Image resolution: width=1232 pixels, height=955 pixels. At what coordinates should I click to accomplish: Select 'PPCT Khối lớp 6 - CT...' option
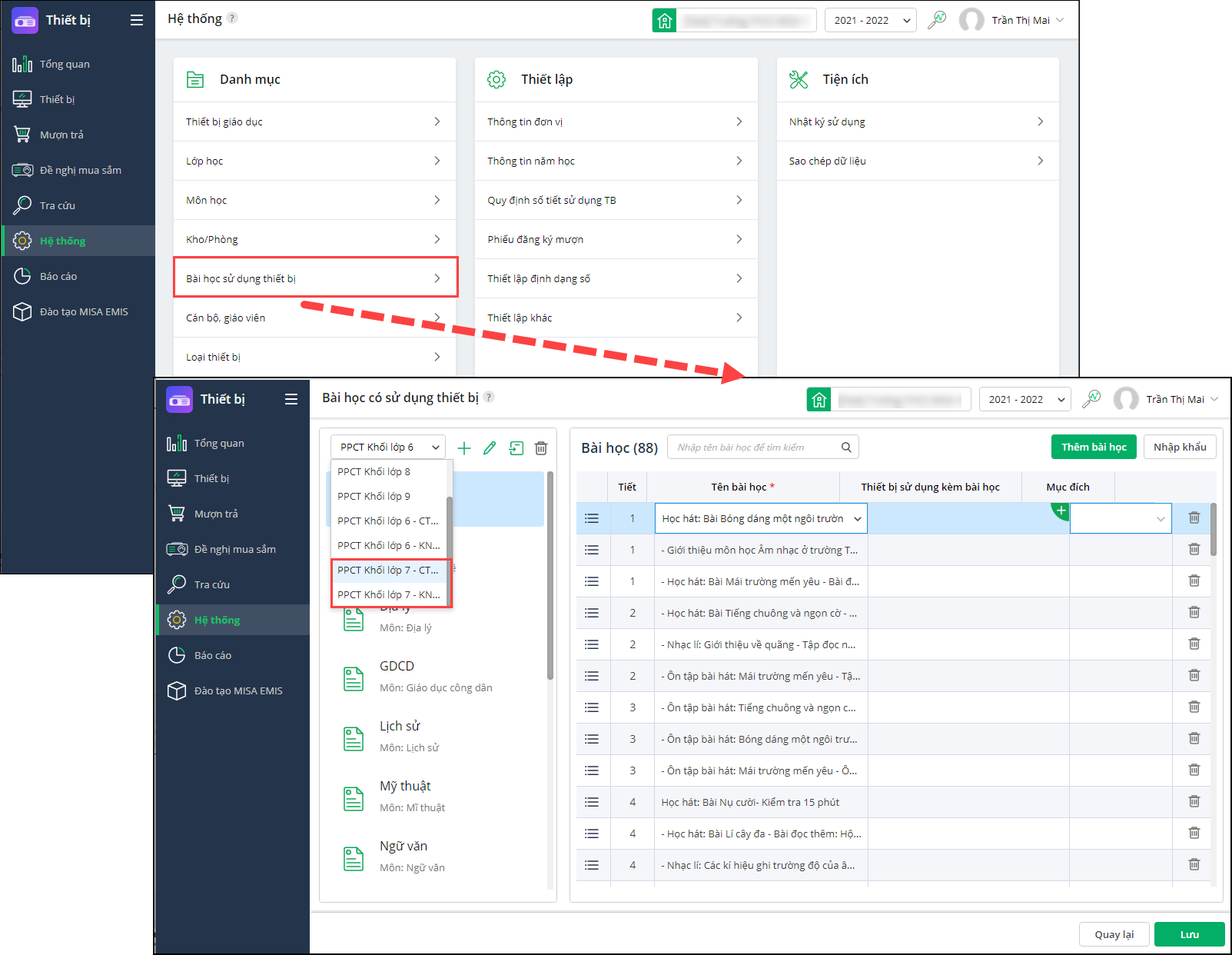point(389,521)
